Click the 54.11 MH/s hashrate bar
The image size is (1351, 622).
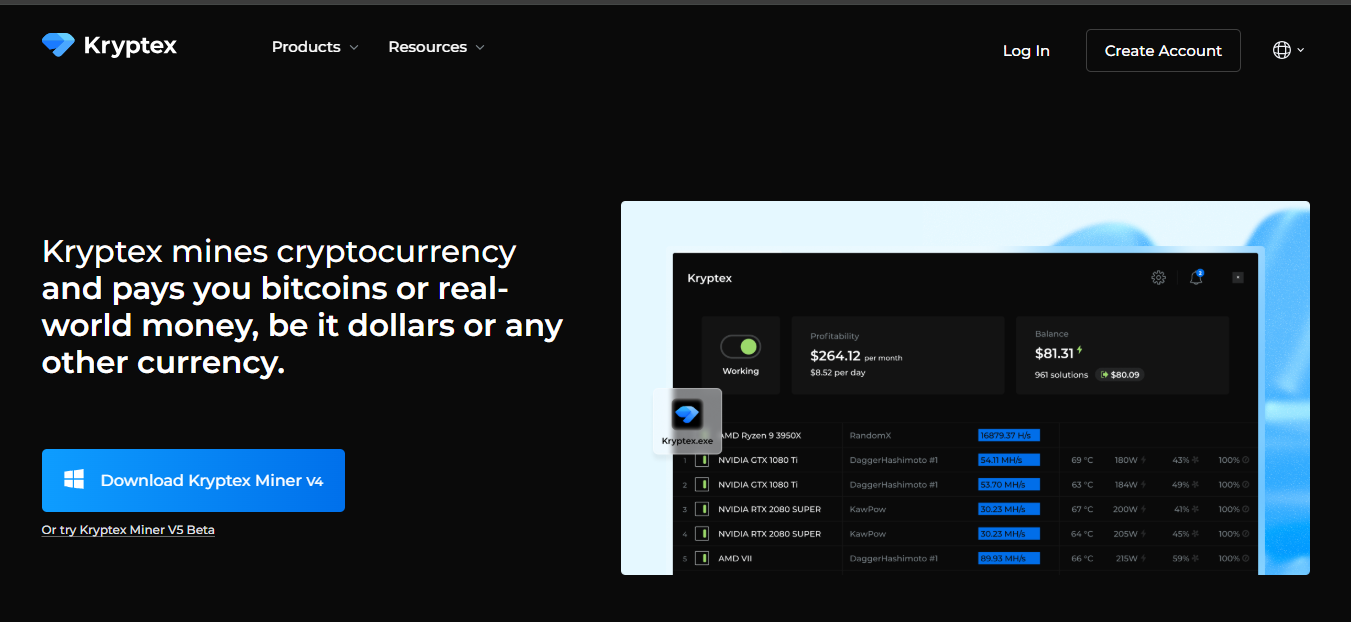point(1009,460)
